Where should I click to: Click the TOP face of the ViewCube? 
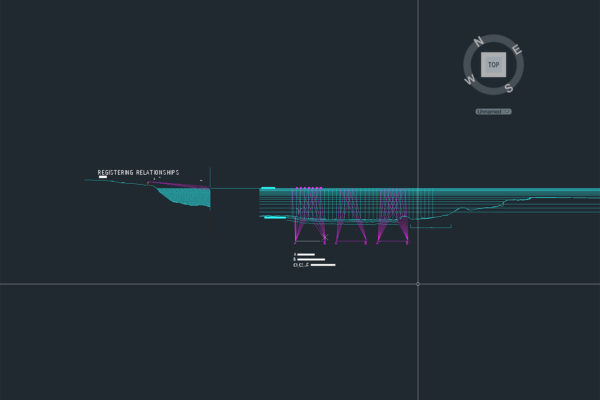[493, 65]
